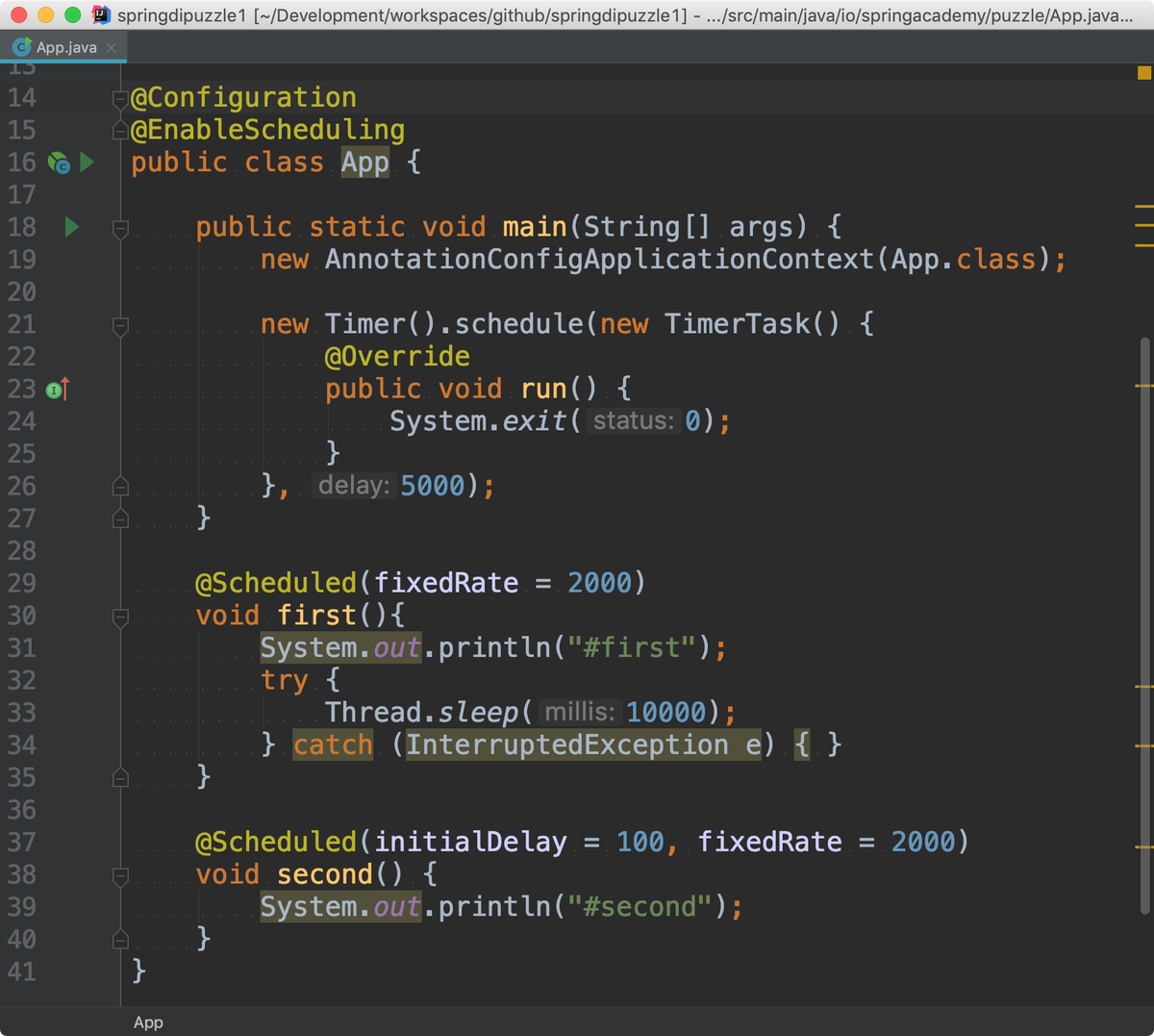Collapse the main method fold on line 18
The height and width of the screenshot is (1036, 1154).
point(120,229)
